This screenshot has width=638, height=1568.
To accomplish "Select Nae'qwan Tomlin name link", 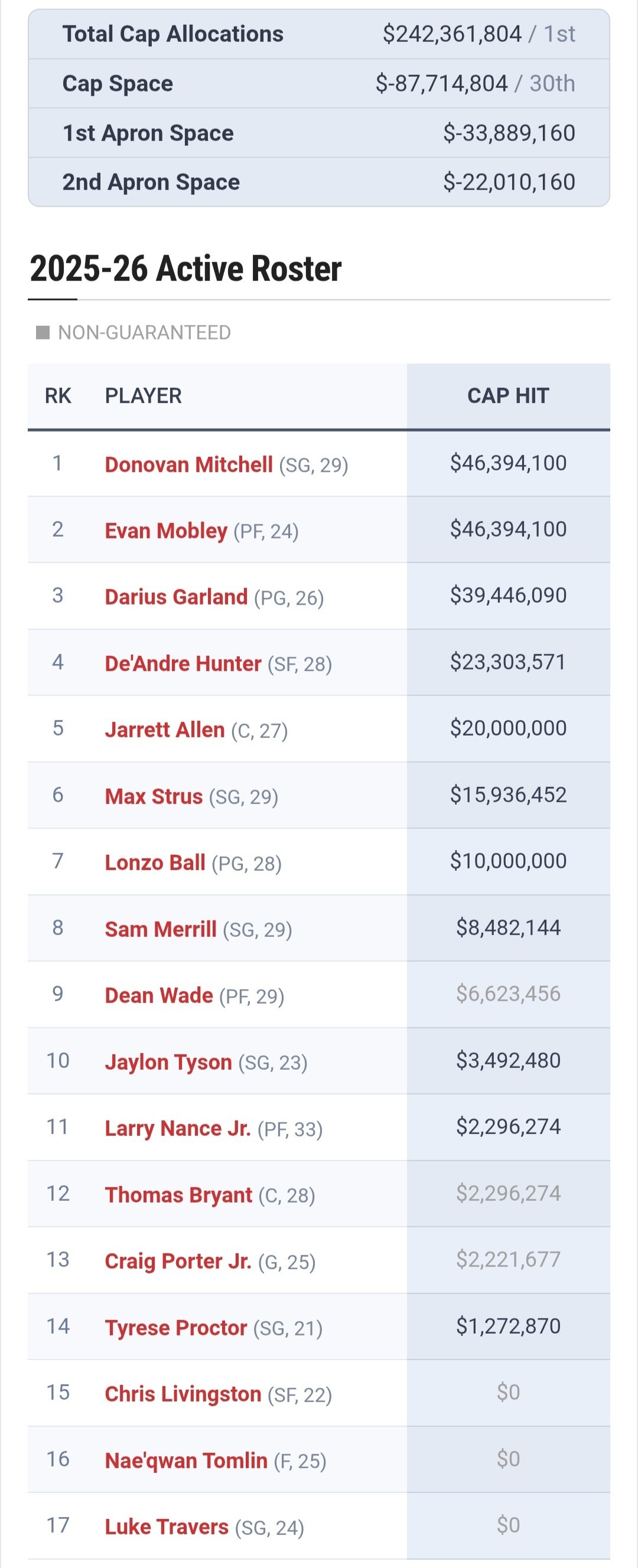I will coord(186,1459).
